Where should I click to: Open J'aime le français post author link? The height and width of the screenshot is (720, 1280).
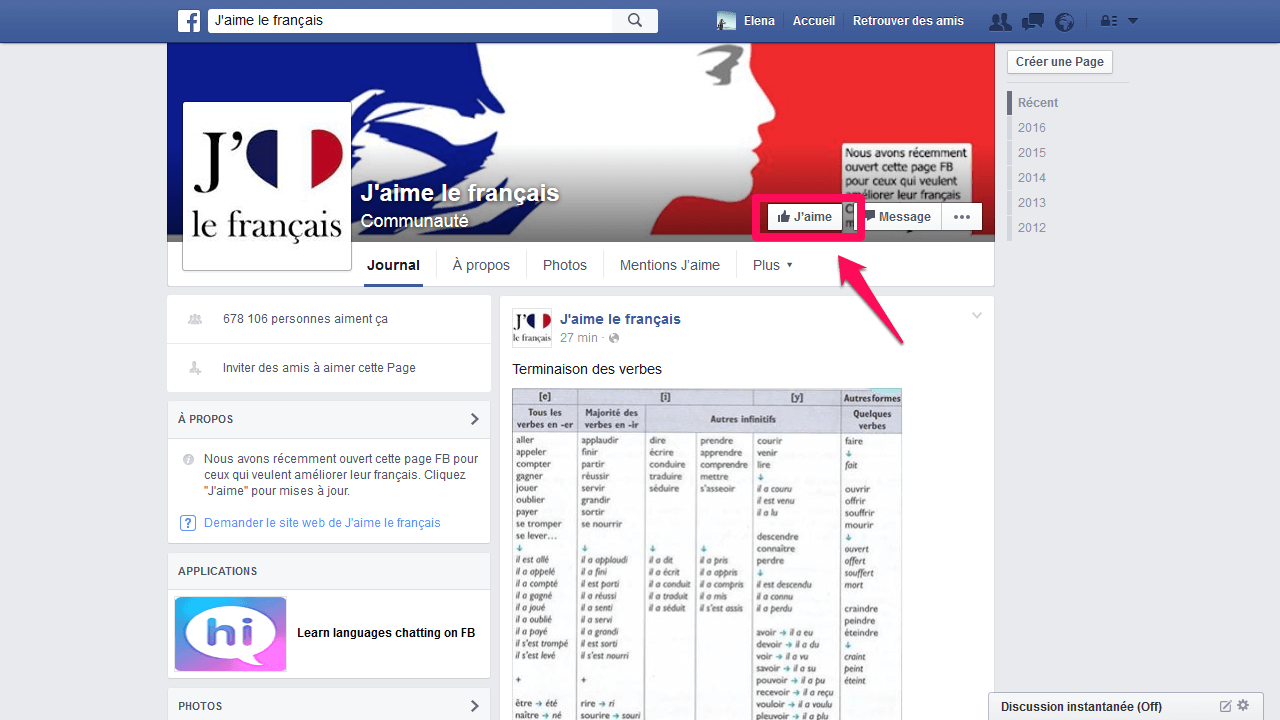[x=620, y=319]
